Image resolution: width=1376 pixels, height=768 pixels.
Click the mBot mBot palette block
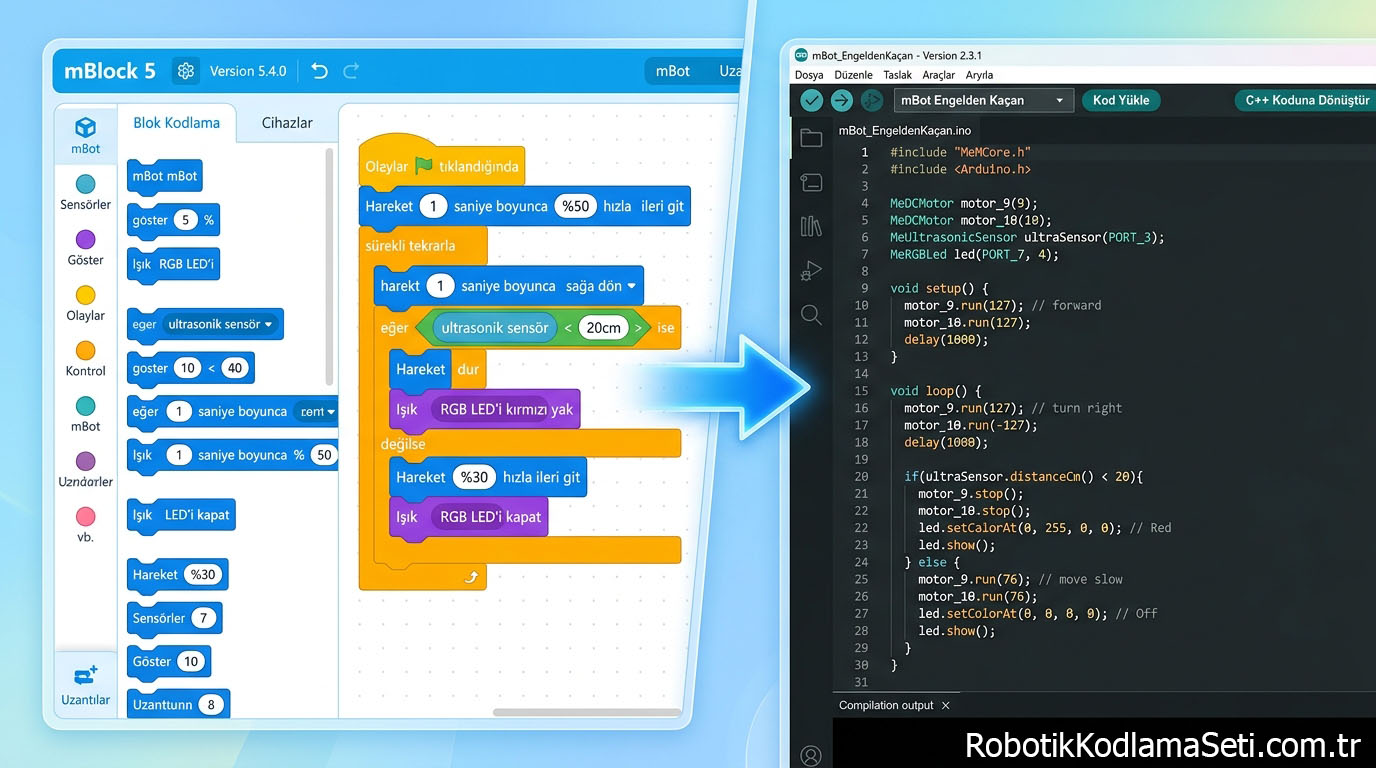click(165, 176)
